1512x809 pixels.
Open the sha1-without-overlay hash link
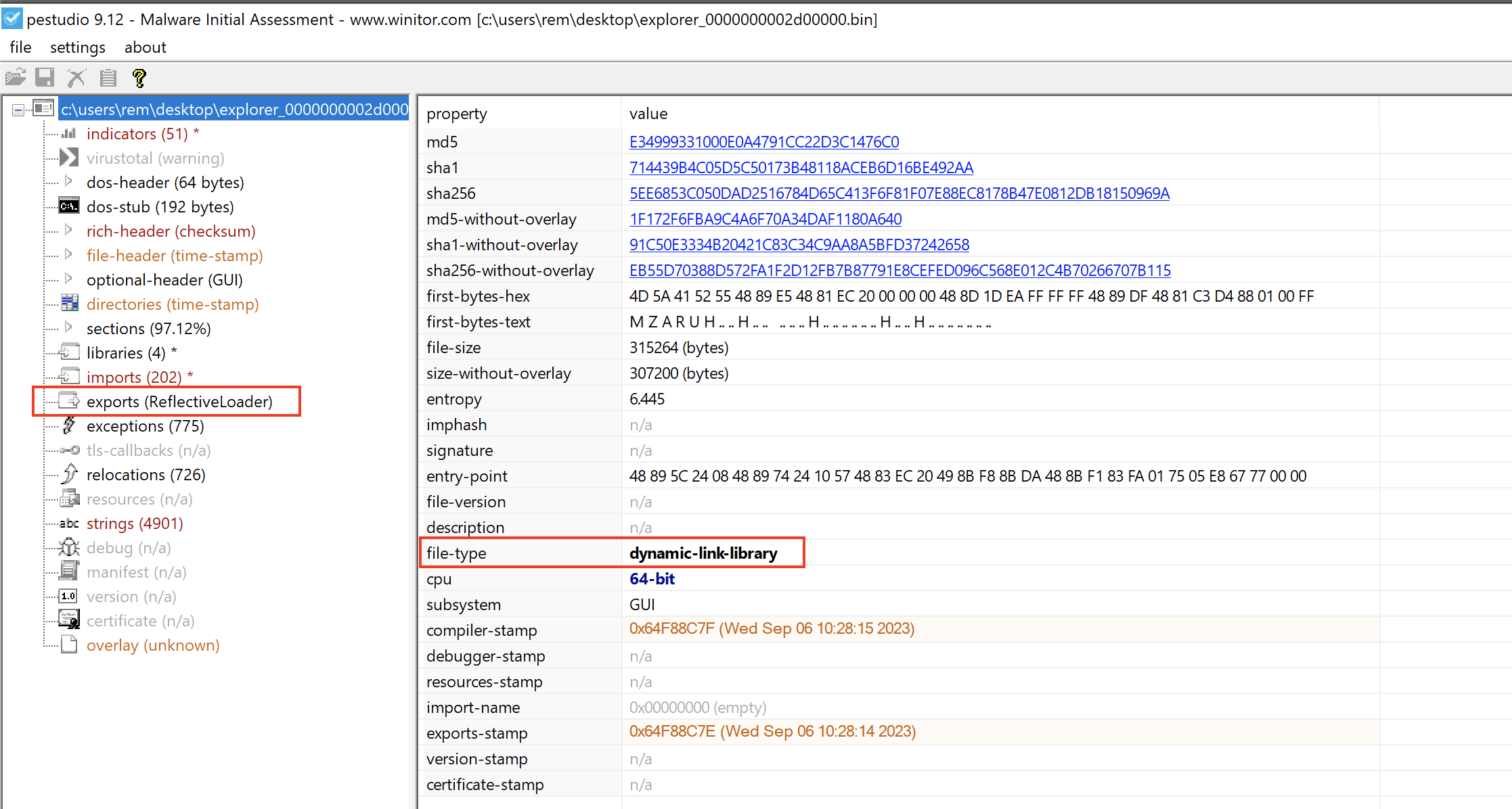(799, 245)
